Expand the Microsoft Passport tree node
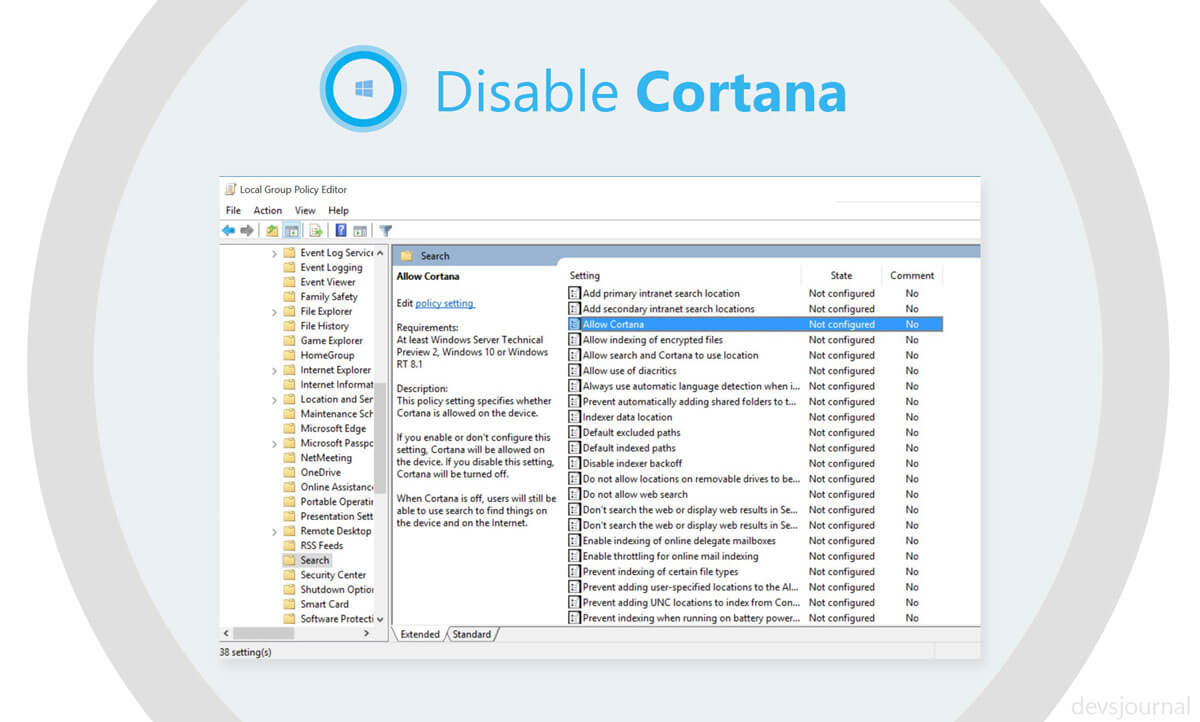 [275, 443]
